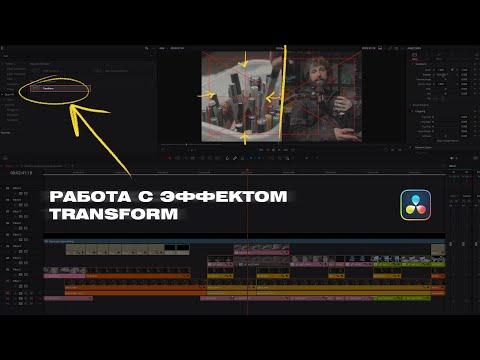Activate the Trim Edit mode tool
Image resolution: width=480 pixels, height=360 pixels.
[178, 158]
